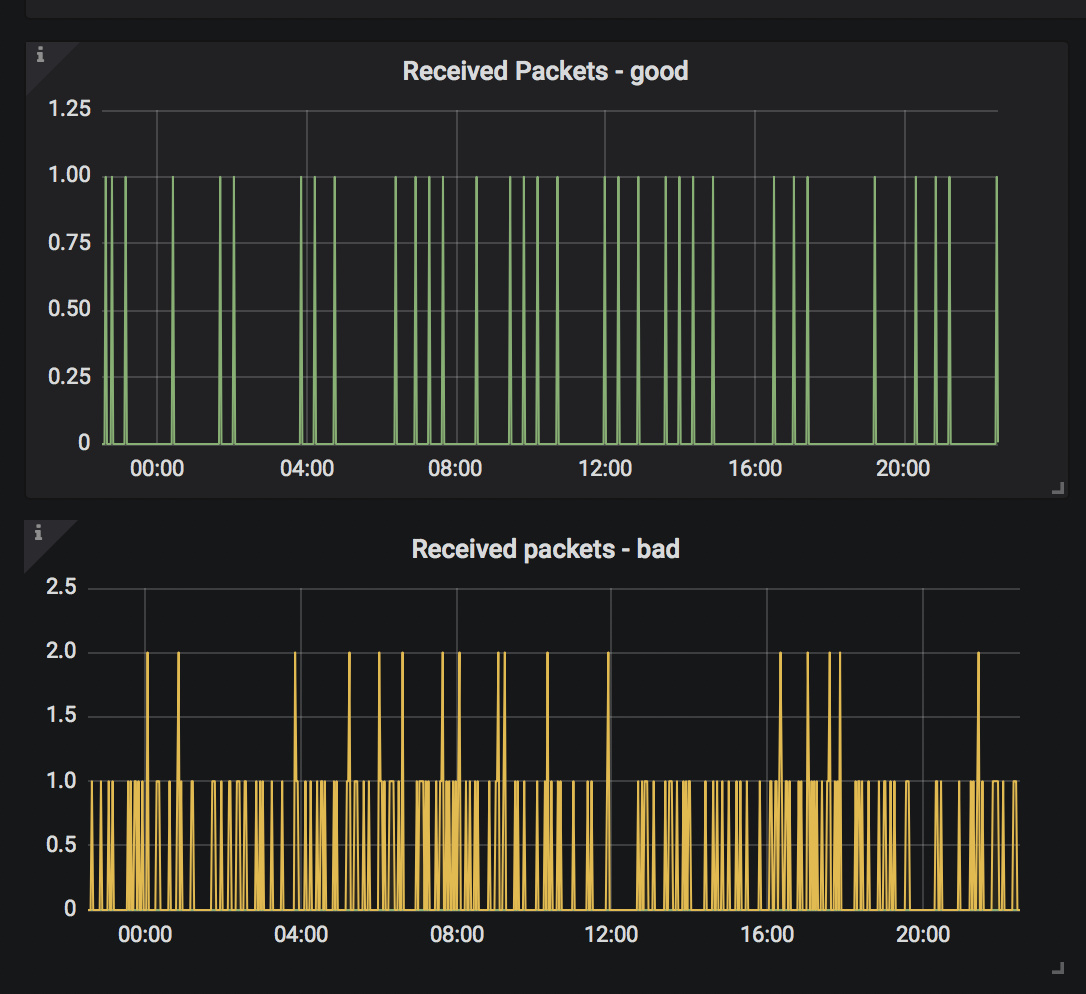
Task: Click the 00:00 x-axis label in good panel
Action: [157, 469]
